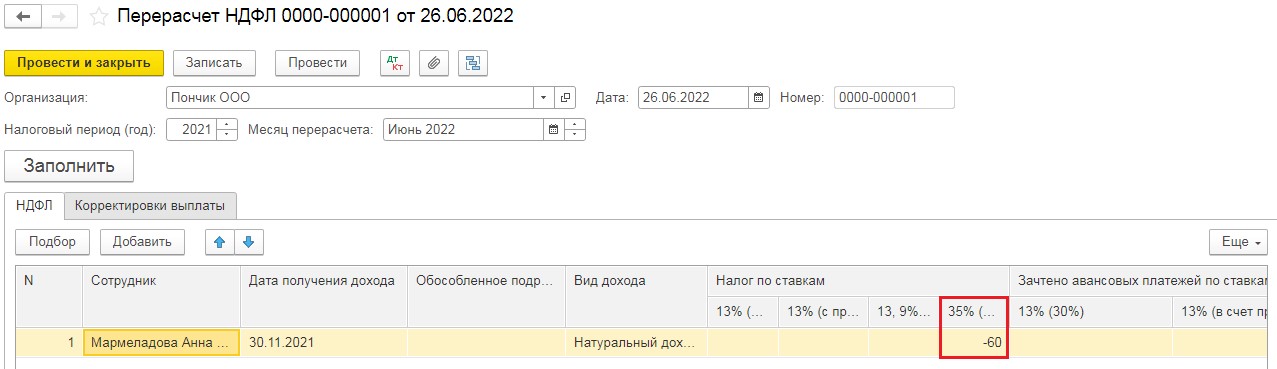Screen dimensions: 1277x369
Task: Expand the Организация dropdown list
Action: click(x=544, y=98)
